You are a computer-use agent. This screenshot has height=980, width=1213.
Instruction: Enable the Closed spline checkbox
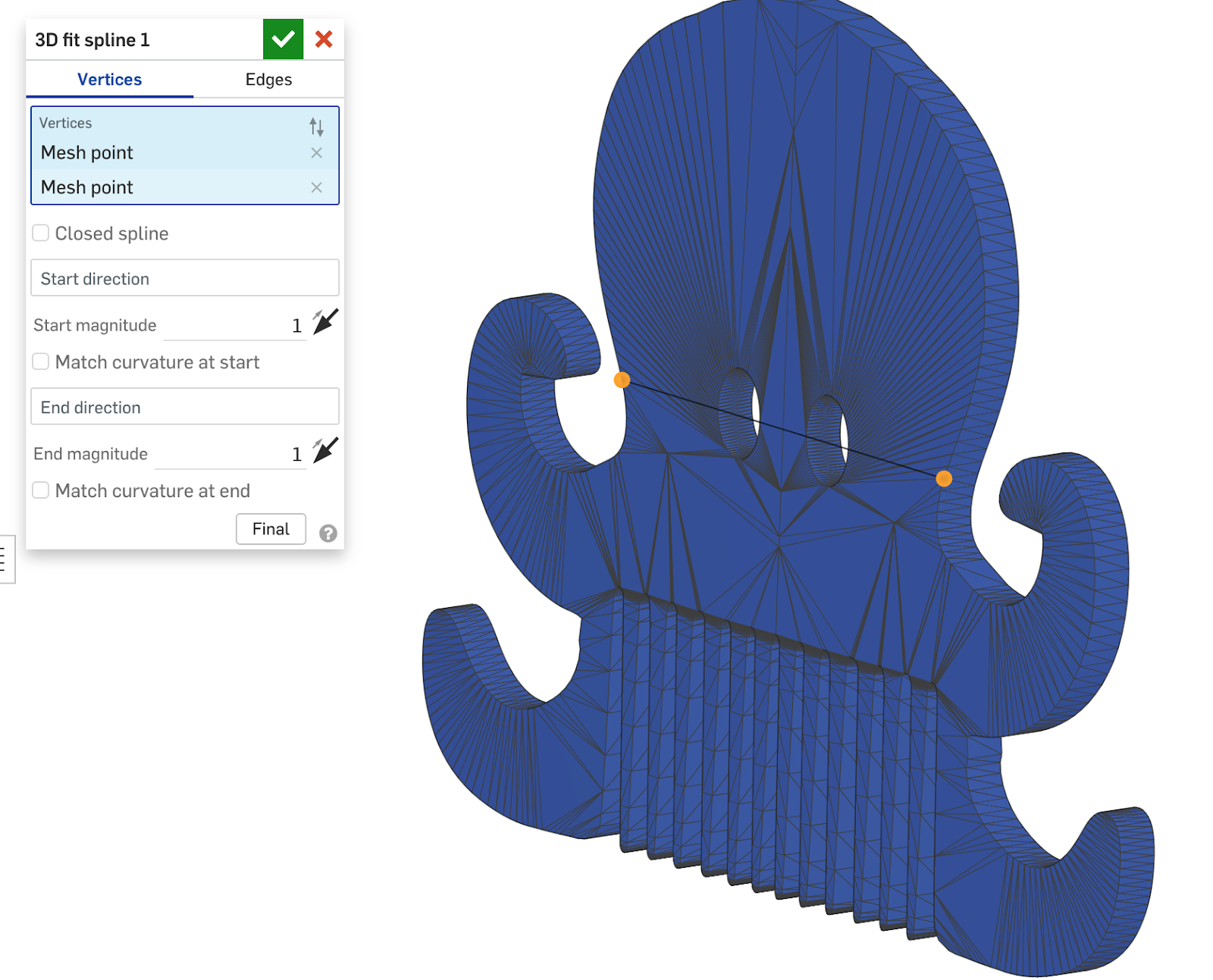pyautogui.click(x=41, y=233)
